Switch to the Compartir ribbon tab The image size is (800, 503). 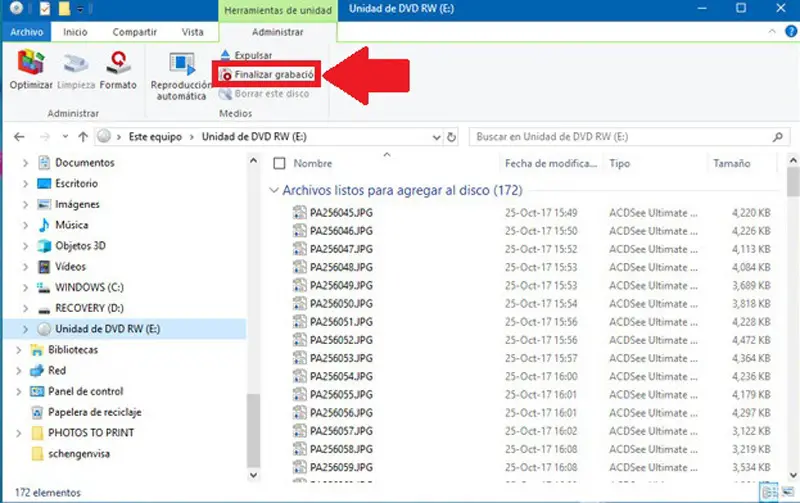pyautogui.click(x=134, y=32)
